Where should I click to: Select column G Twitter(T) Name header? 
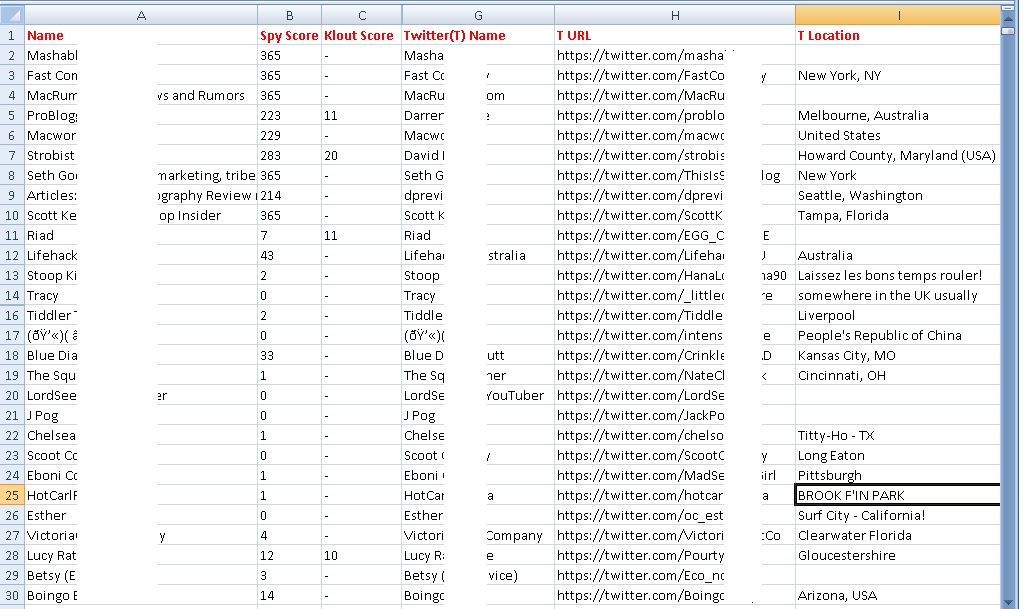476,14
